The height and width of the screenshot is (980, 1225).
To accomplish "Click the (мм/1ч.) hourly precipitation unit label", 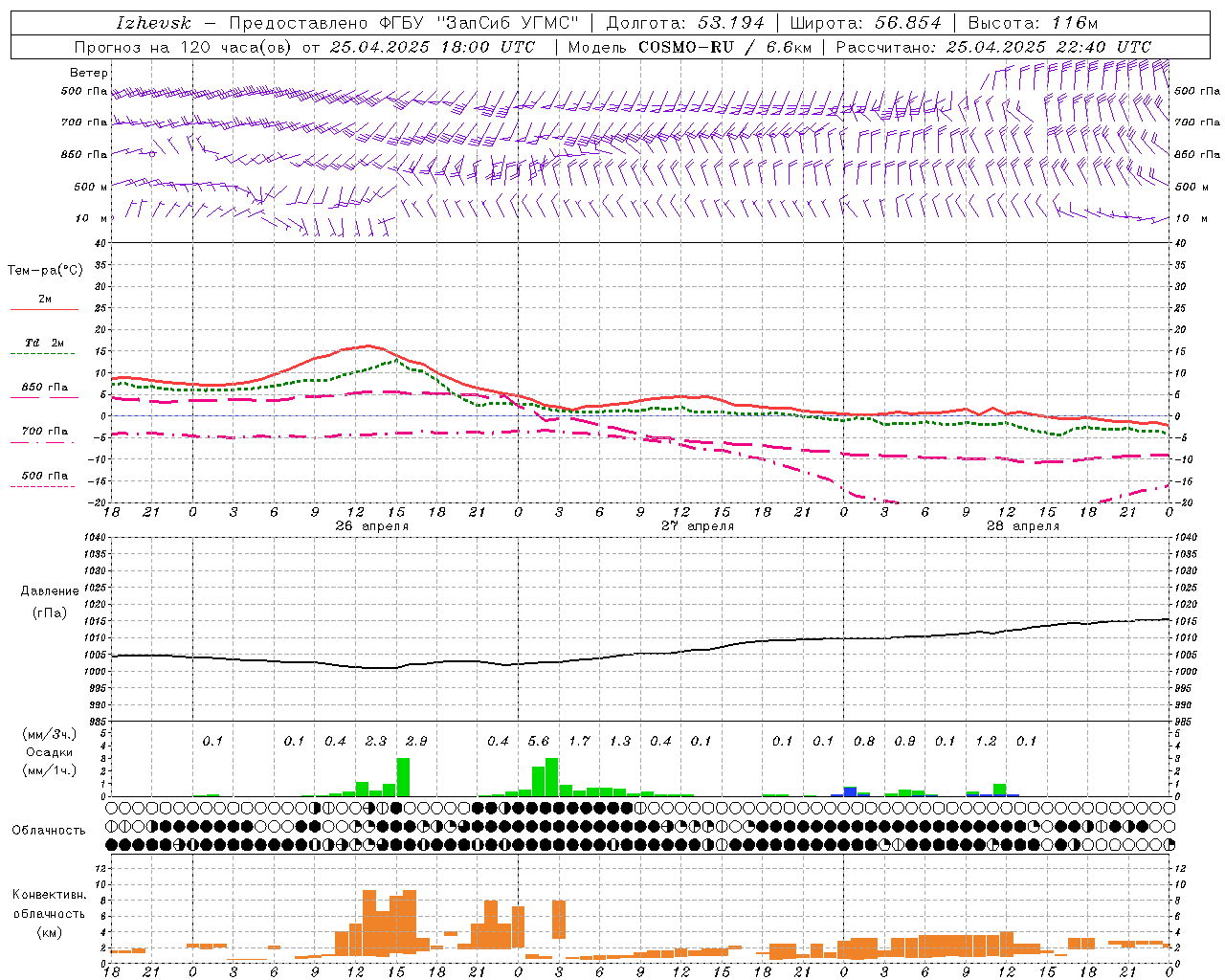I will [50, 770].
